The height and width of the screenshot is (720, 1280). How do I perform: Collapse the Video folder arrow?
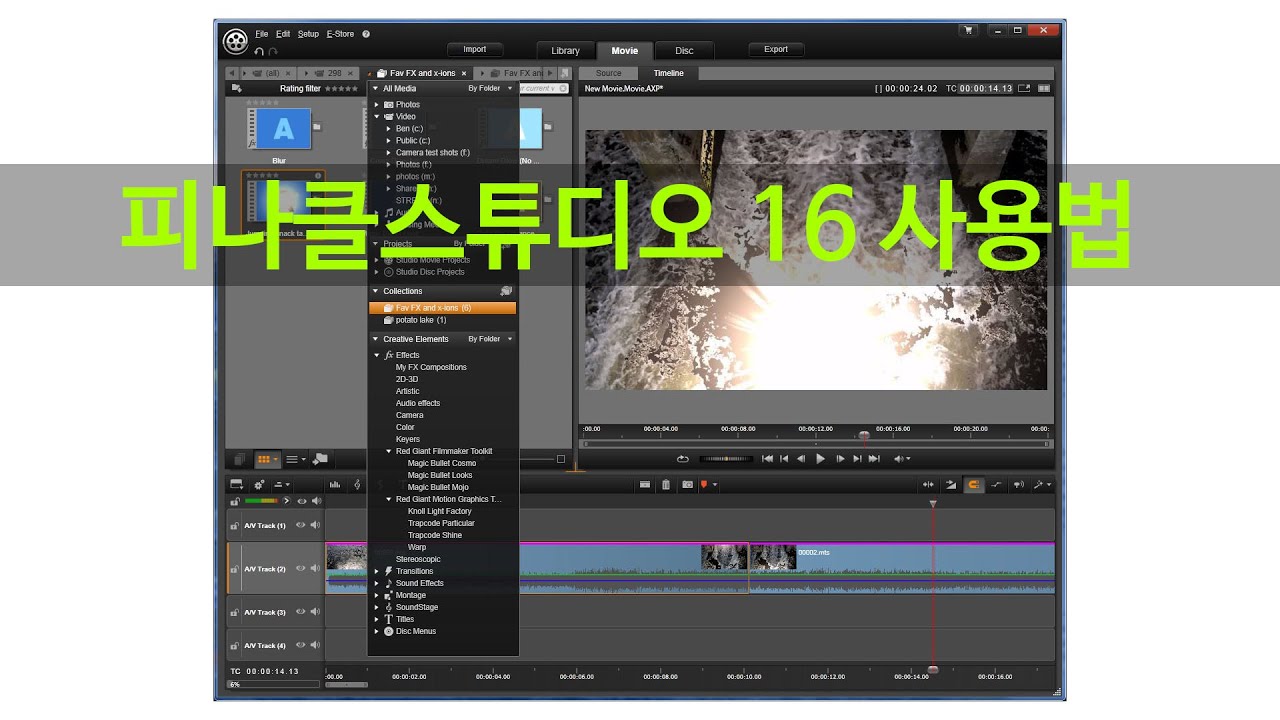tap(377, 116)
